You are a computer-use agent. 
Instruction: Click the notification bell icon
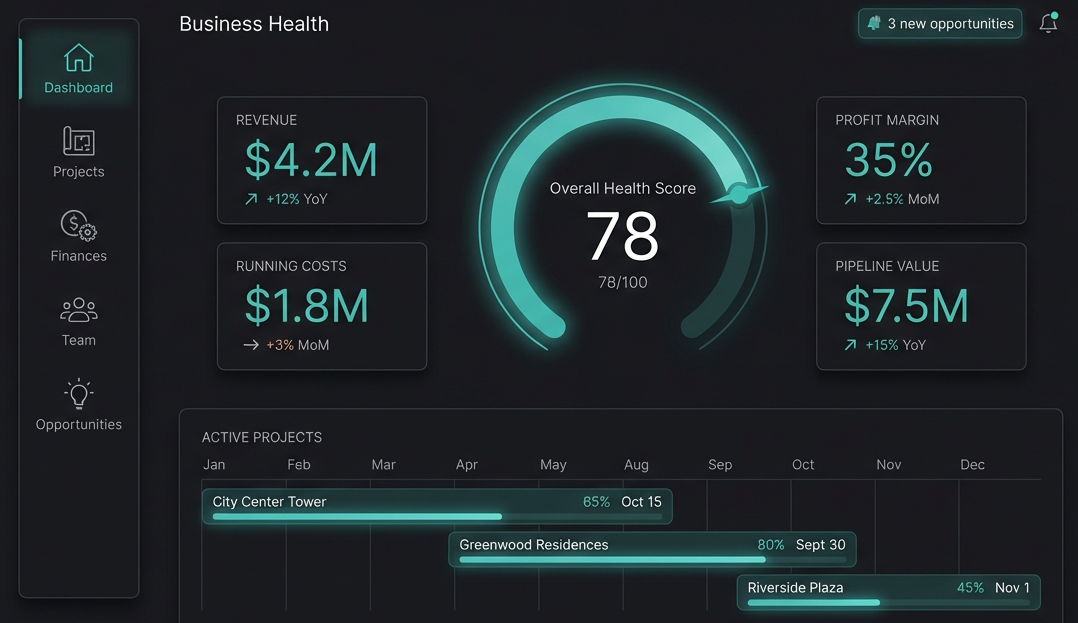[x=1048, y=24]
